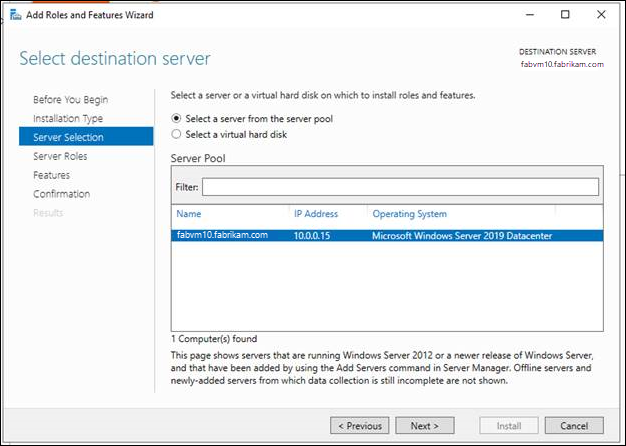Open the Before You Begin page
Image resolution: width=626 pixels, height=446 pixels.
click(70, 99)
